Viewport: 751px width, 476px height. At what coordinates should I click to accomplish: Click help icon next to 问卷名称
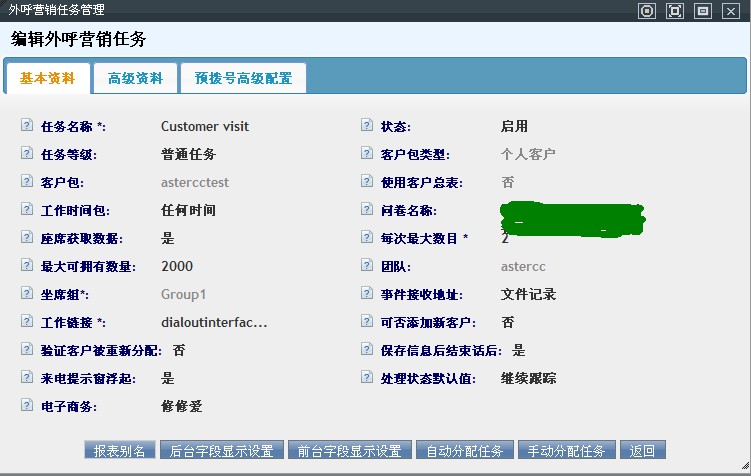click(366, 211)
